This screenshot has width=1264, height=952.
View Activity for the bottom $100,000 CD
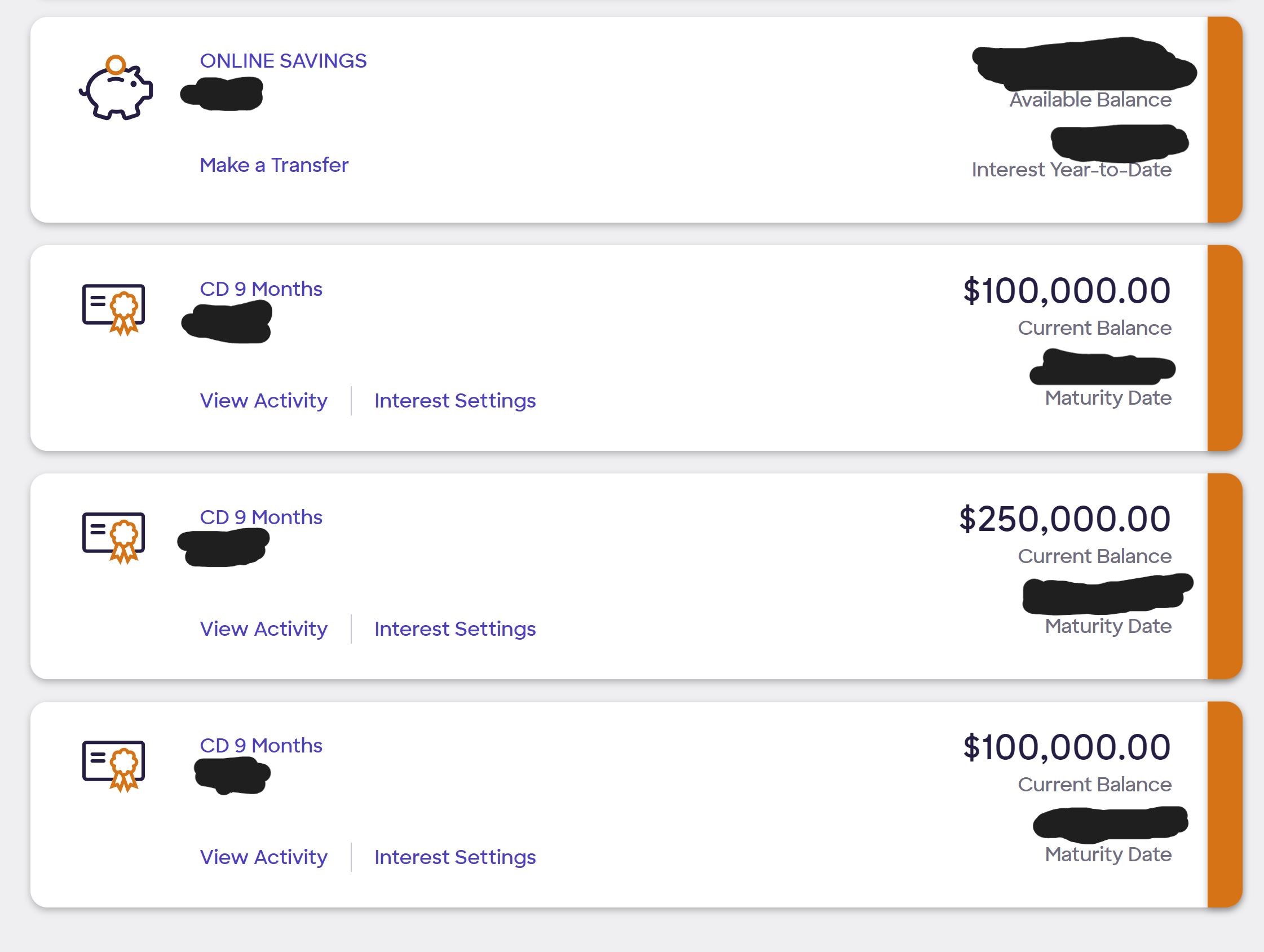click(x=263, y=857)
